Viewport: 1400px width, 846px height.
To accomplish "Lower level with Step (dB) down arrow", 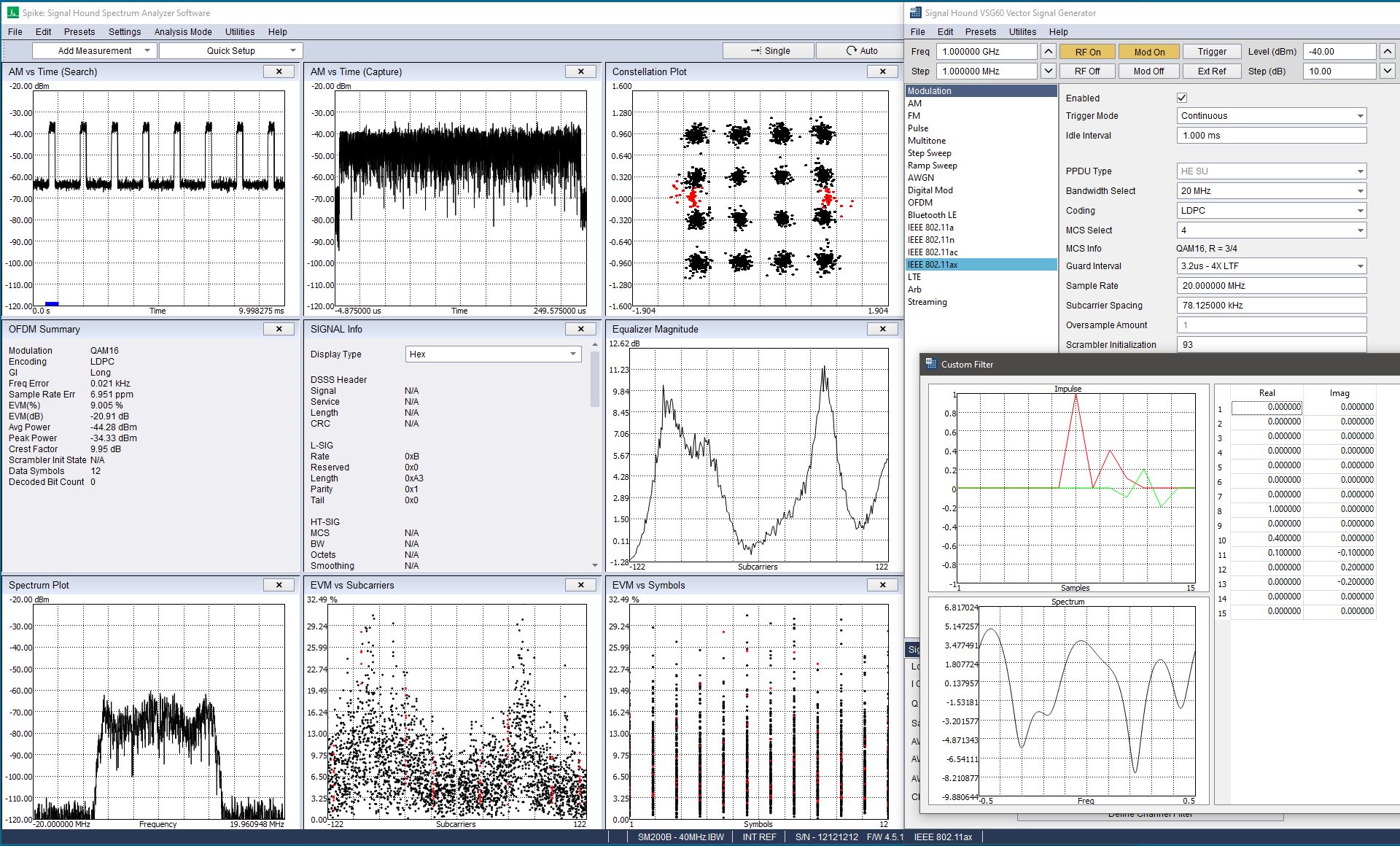I will (1387, 71).
